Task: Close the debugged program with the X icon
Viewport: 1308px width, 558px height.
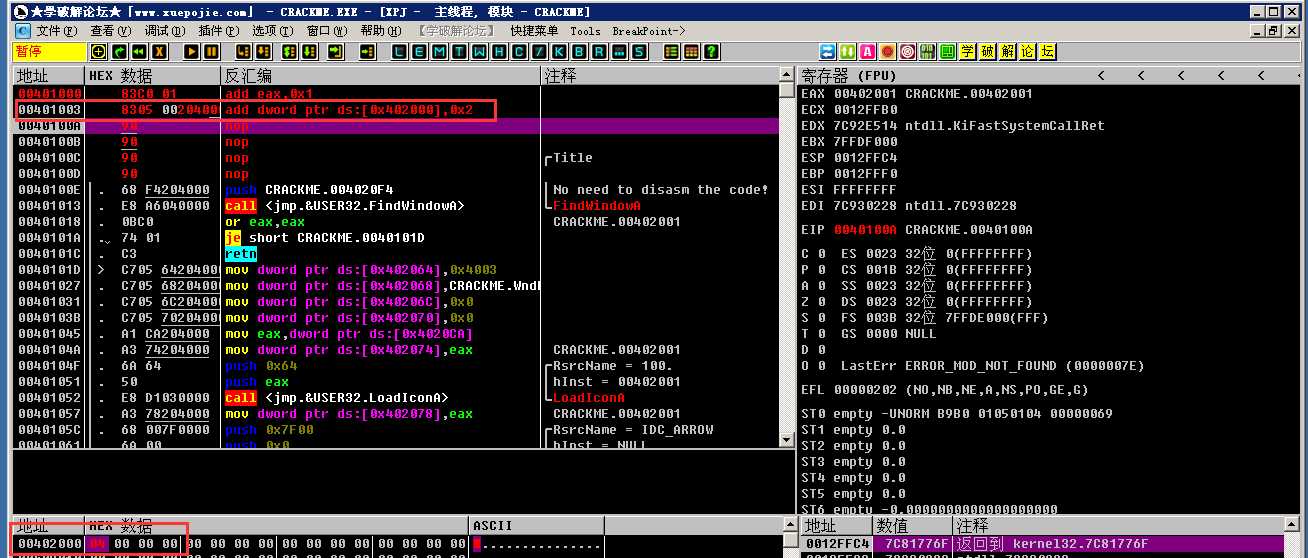Action: click(x=159, y=51)
